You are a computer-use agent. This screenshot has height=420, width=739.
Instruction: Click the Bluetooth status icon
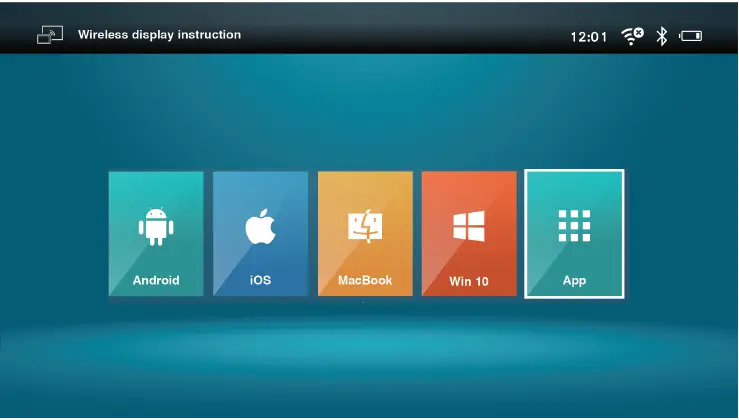coord(662,36)
